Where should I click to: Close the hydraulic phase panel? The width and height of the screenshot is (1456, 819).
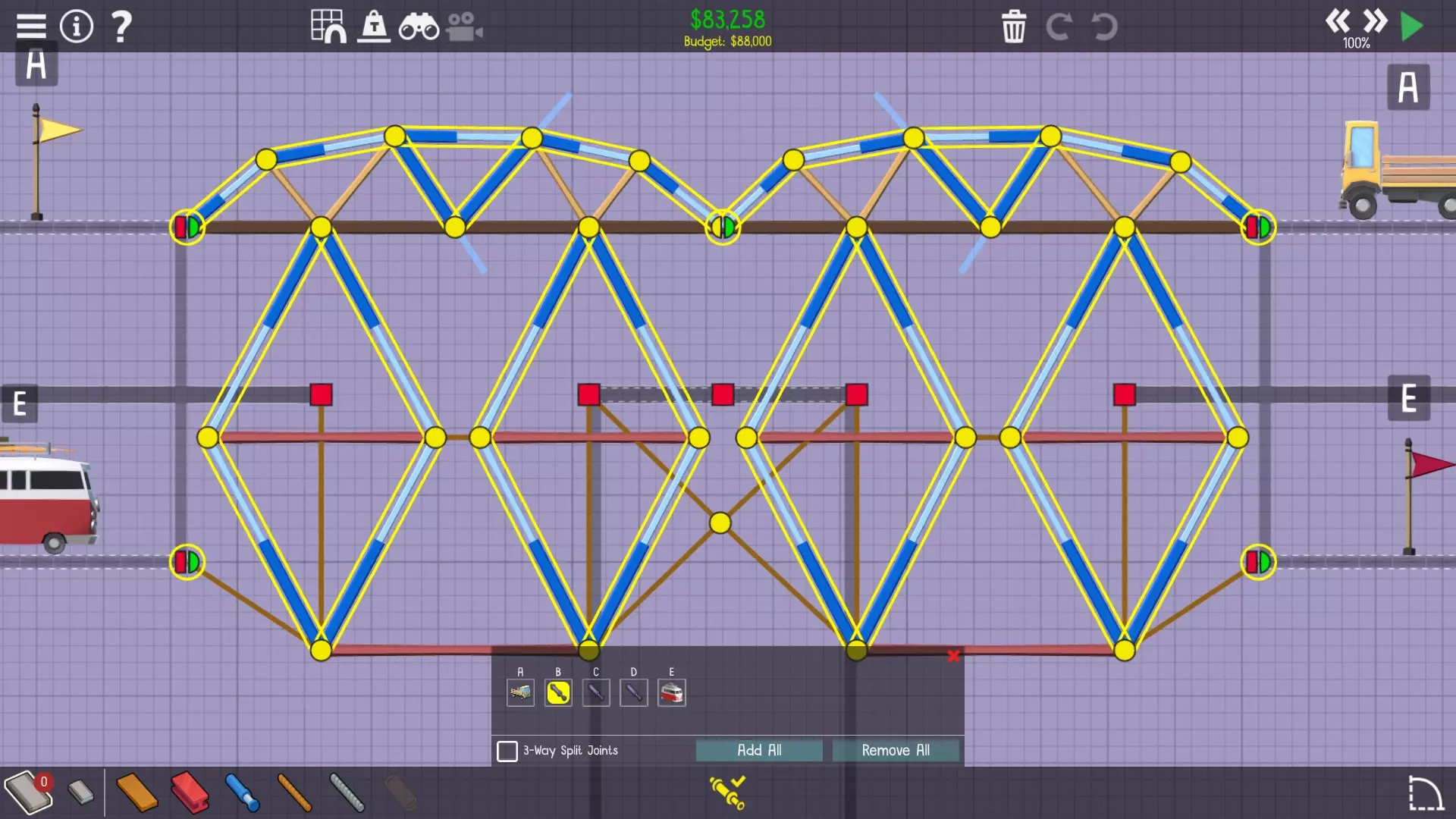(953, 656)
